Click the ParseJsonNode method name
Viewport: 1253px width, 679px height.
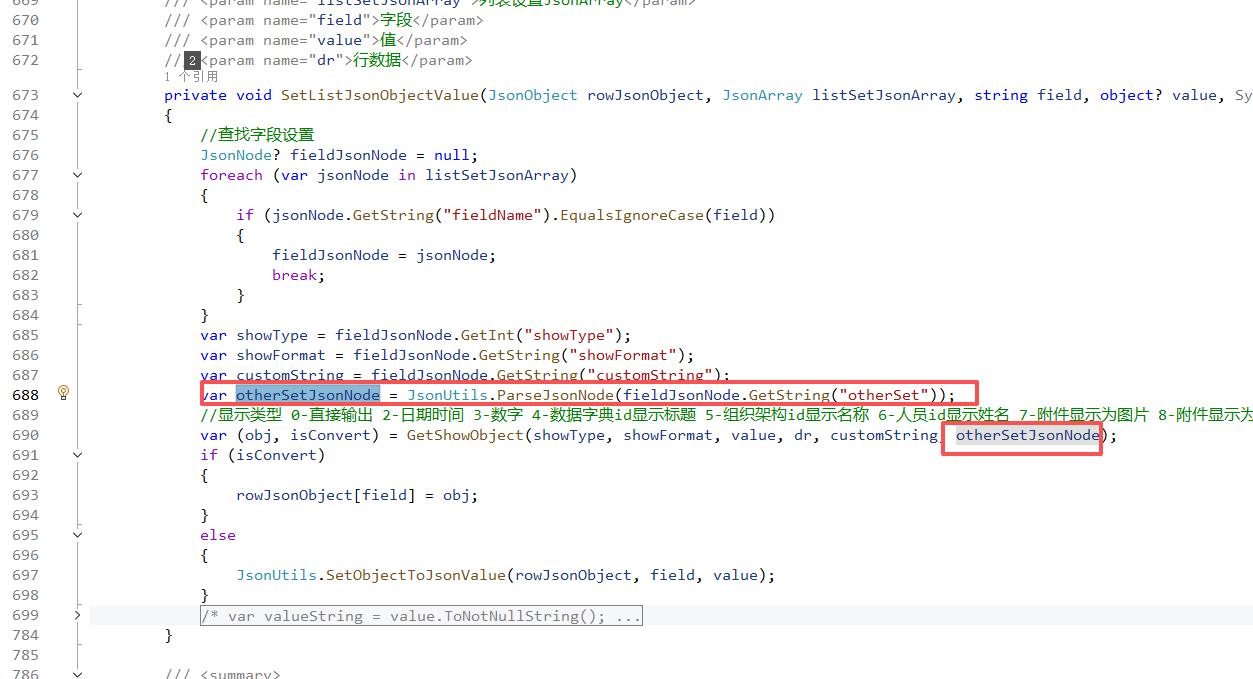tap(563, 395)
